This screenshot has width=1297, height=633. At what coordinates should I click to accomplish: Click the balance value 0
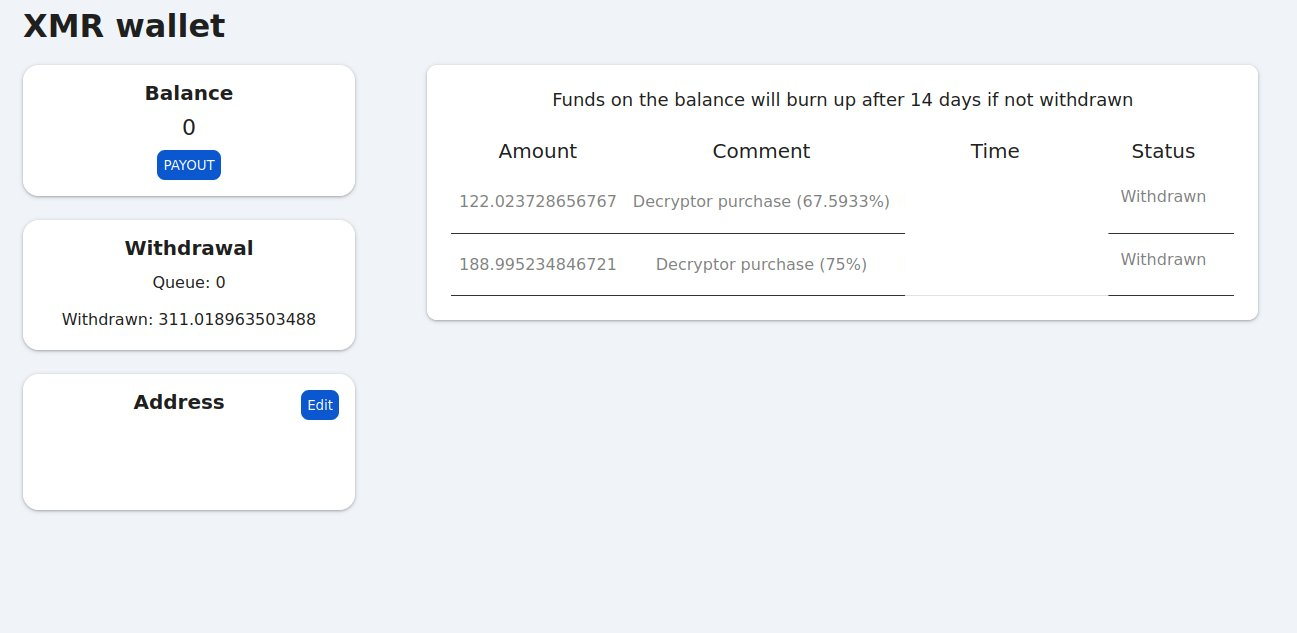tap(189, 127)
